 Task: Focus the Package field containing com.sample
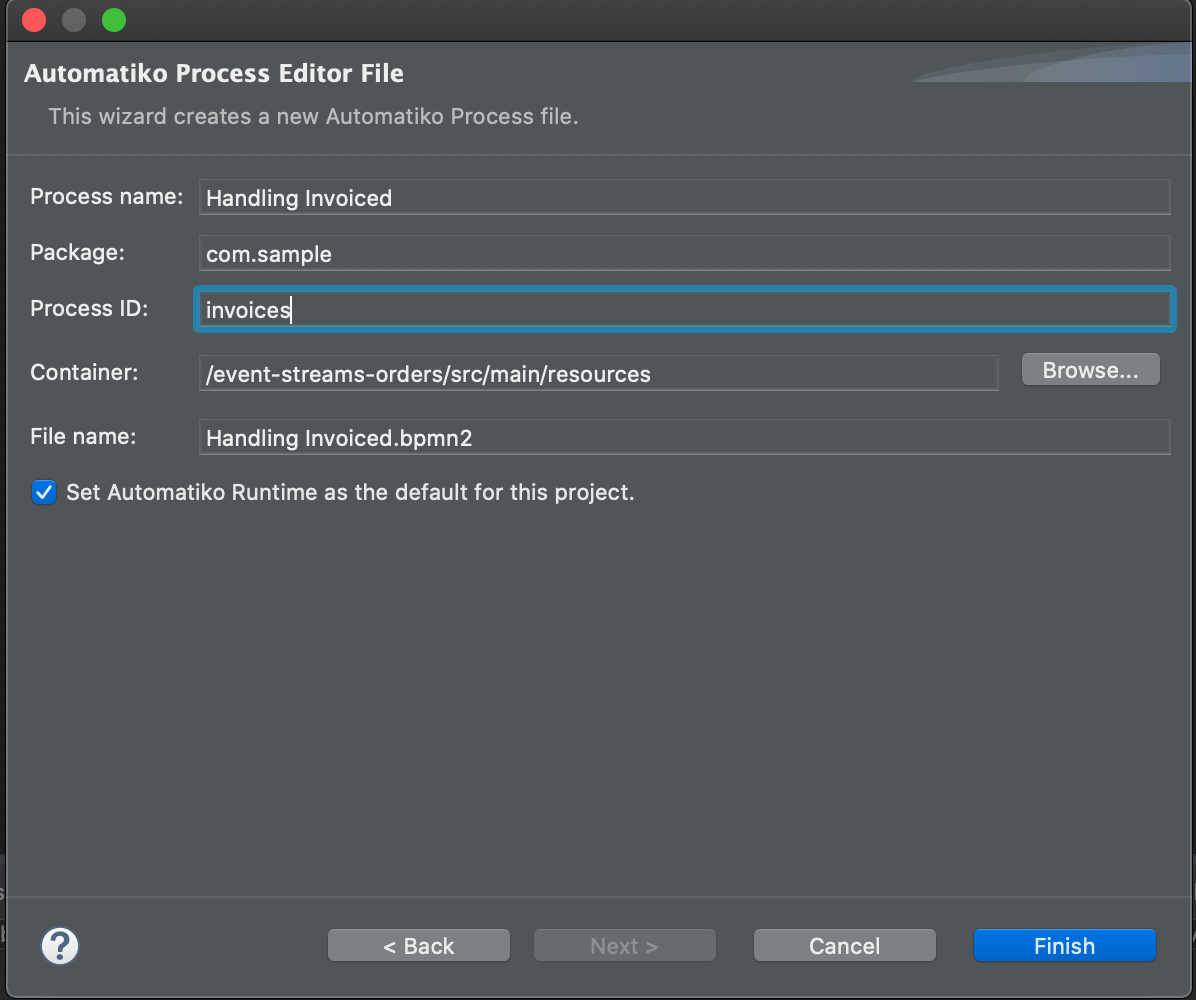click(684, 254)
